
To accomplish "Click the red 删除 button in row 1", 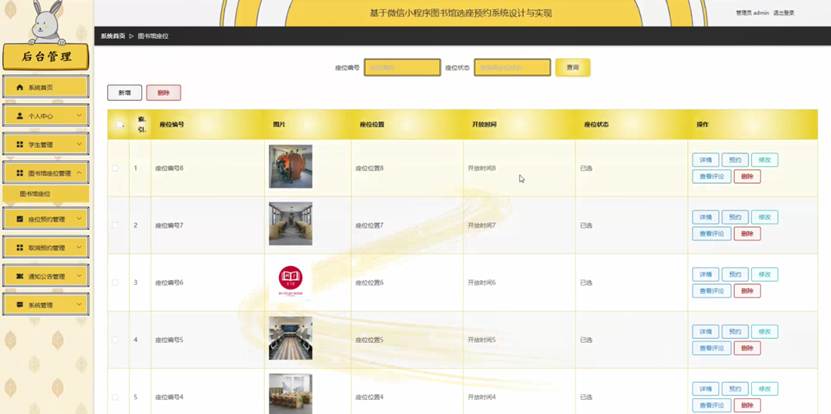I will point(747,177).
